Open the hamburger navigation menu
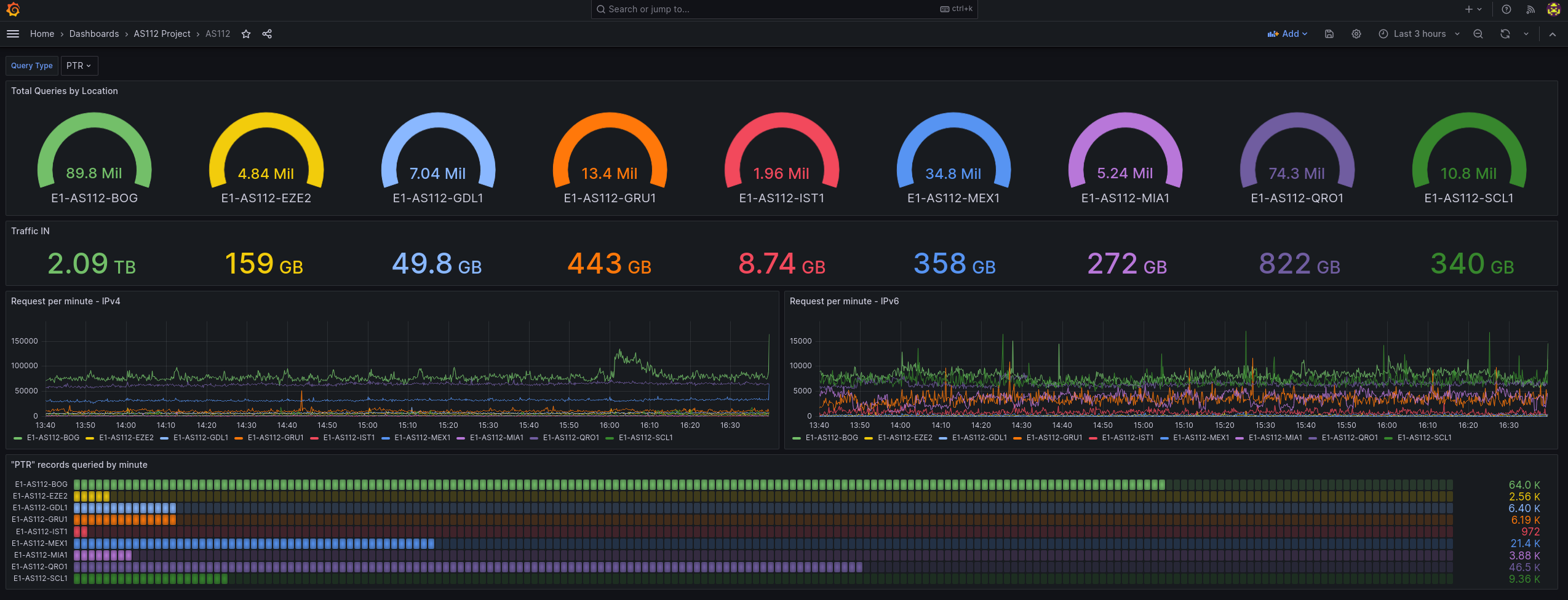1568x600 pixels. coord(13,34)
